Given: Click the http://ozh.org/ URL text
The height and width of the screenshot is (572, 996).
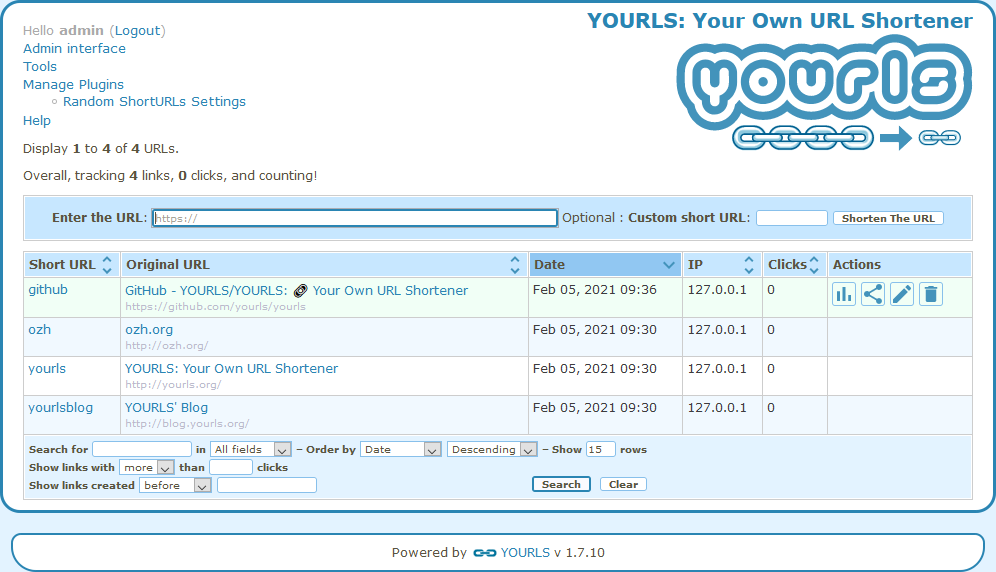Looking at the screenshot, I should point(166,346).
